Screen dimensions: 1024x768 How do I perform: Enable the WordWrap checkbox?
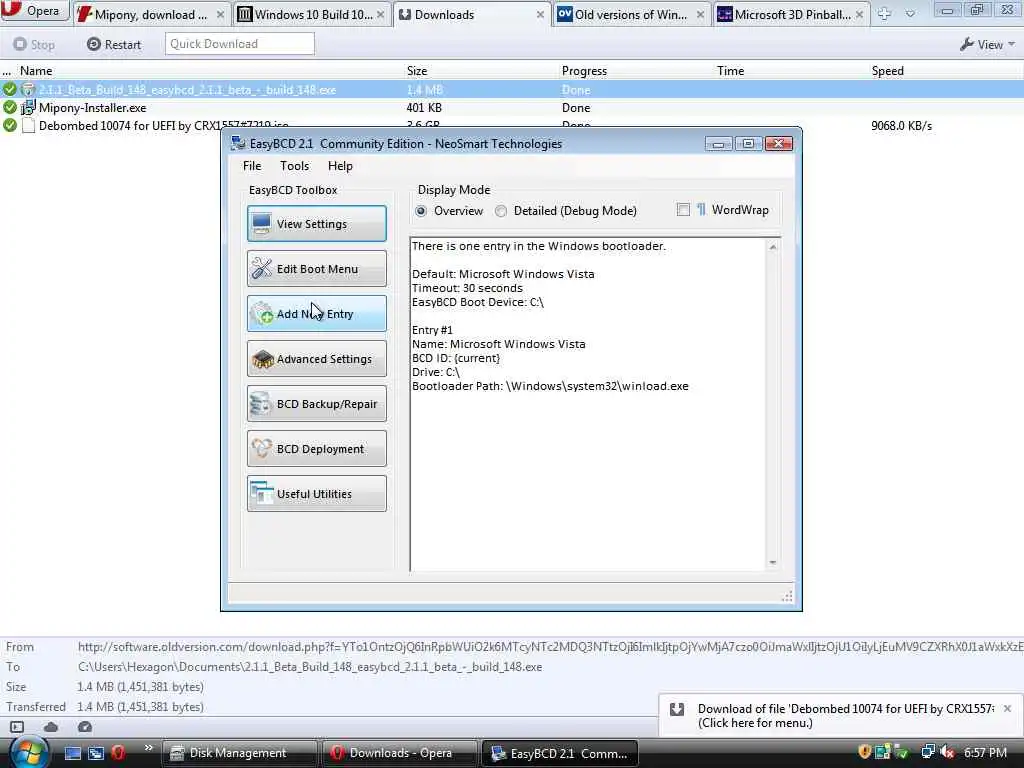(683, 210)
